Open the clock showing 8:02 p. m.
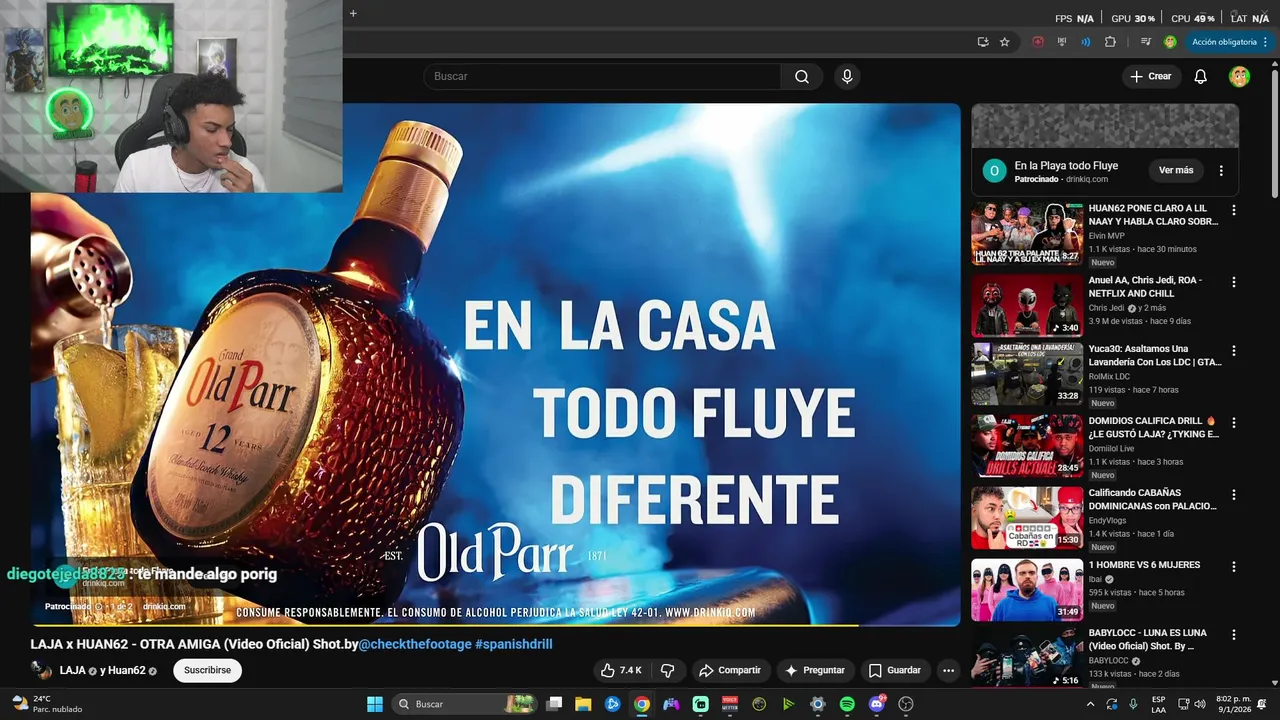This screenshot has width=1280, height=720. coord(1232,704)
